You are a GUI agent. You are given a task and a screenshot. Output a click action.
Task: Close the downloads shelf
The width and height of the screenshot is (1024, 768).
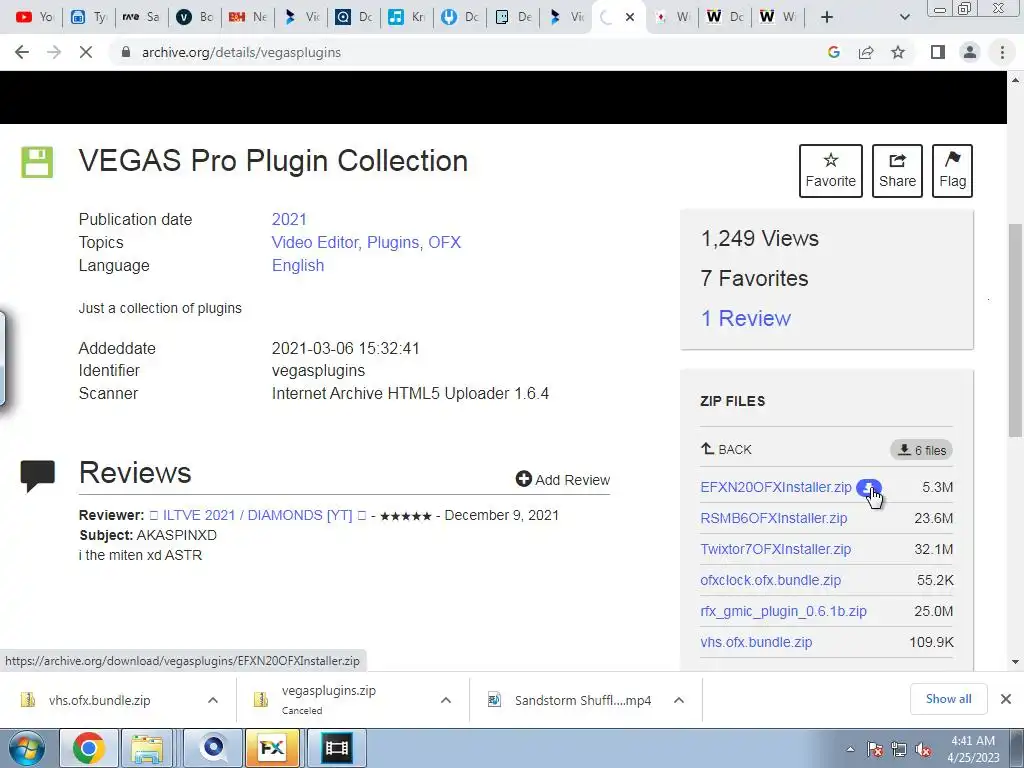tap(1006, 699)
